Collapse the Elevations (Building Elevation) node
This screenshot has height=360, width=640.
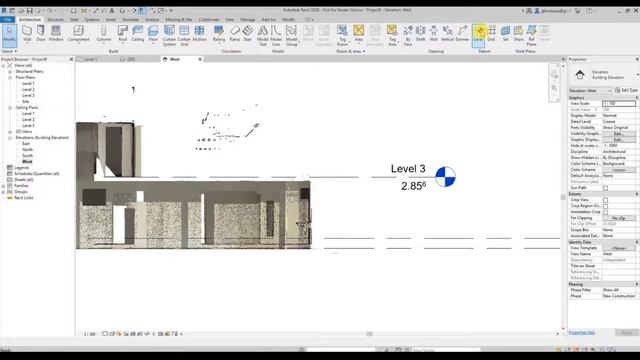tap(10, 138)
